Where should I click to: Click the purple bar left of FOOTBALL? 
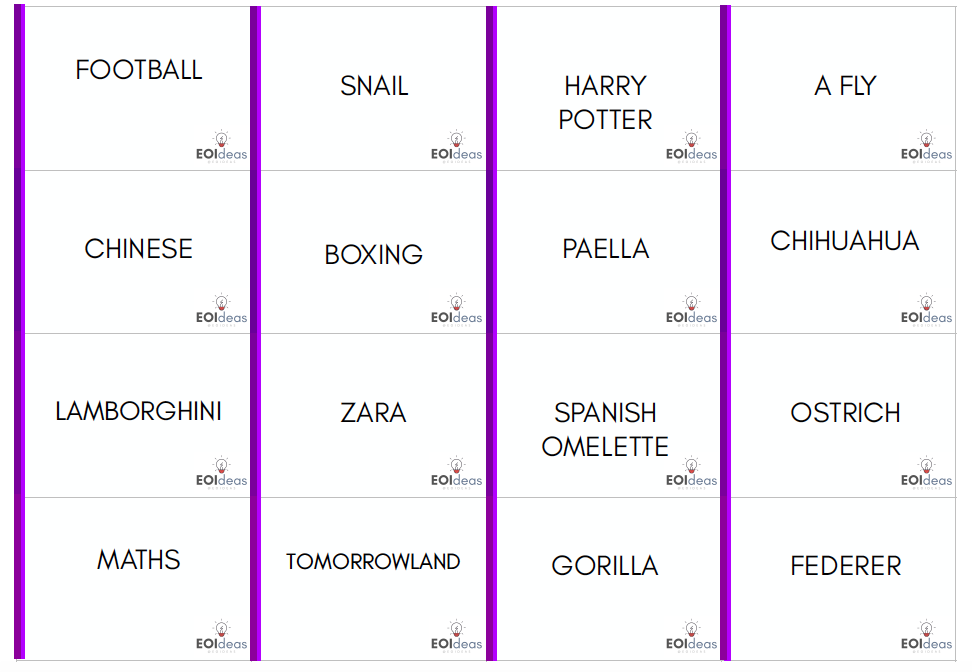tap(19, 332)
